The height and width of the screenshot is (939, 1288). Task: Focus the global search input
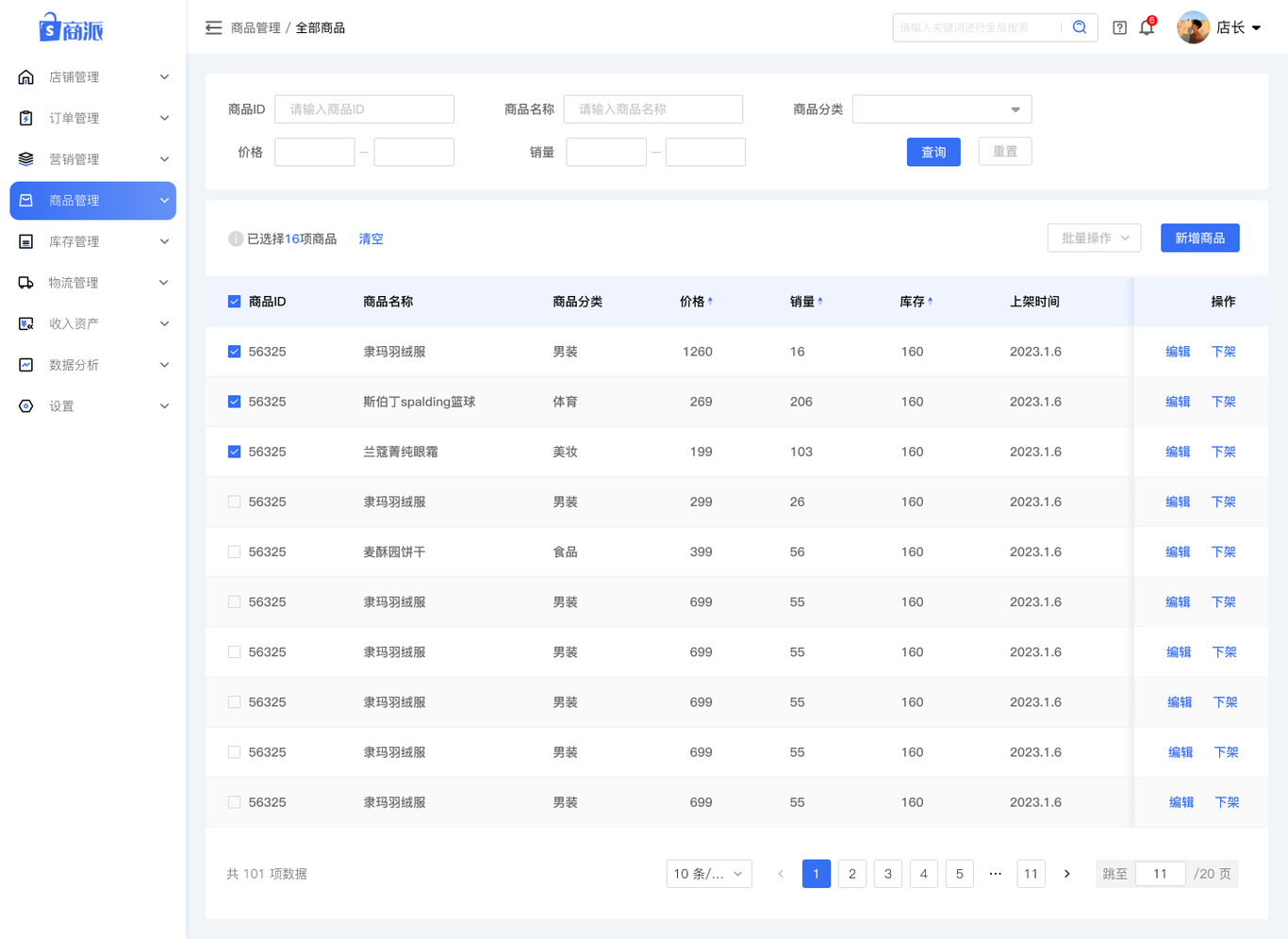pyautogui.click(x=976, y=27)
